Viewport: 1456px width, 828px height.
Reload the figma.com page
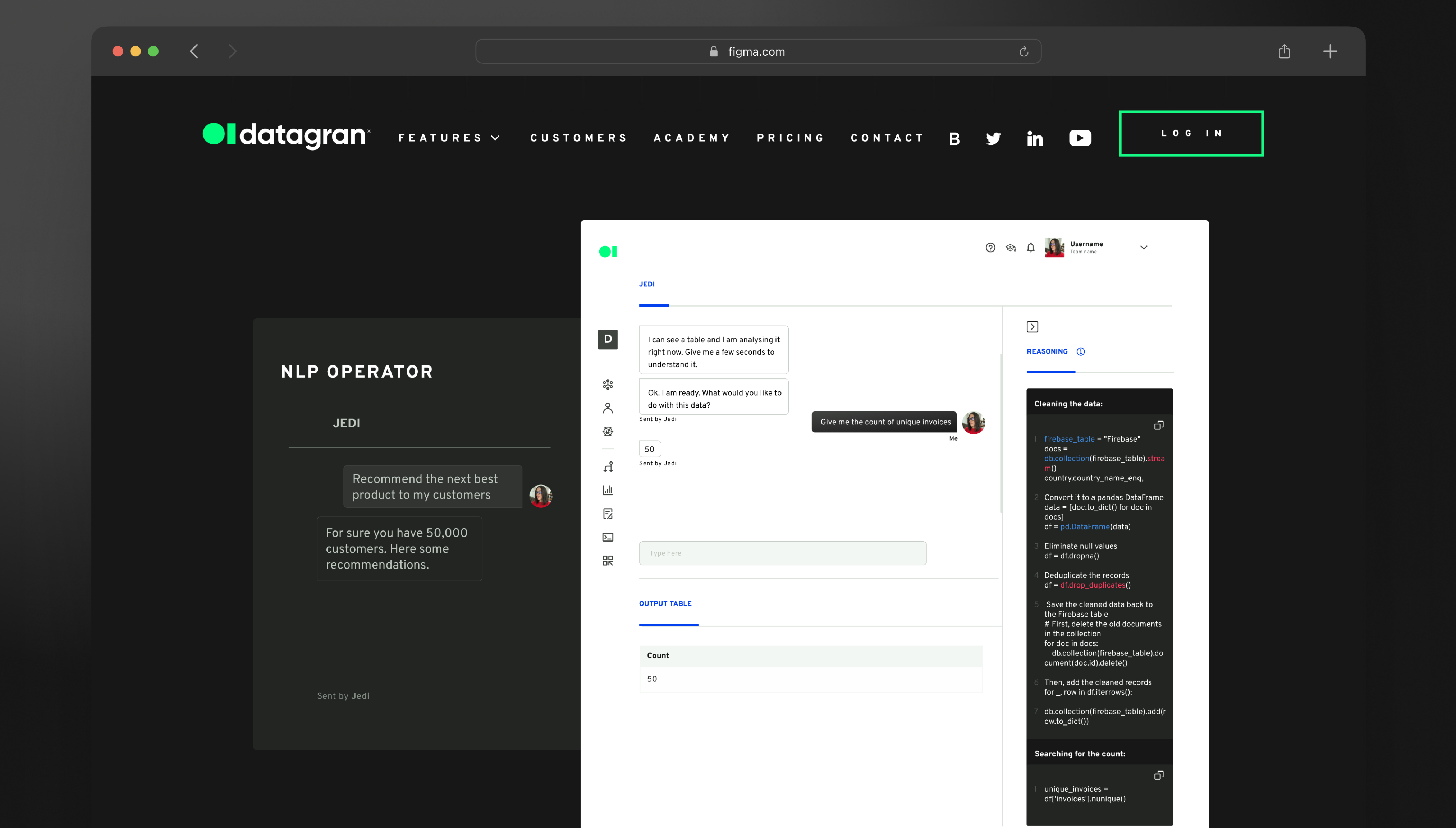pos(1024,52)
